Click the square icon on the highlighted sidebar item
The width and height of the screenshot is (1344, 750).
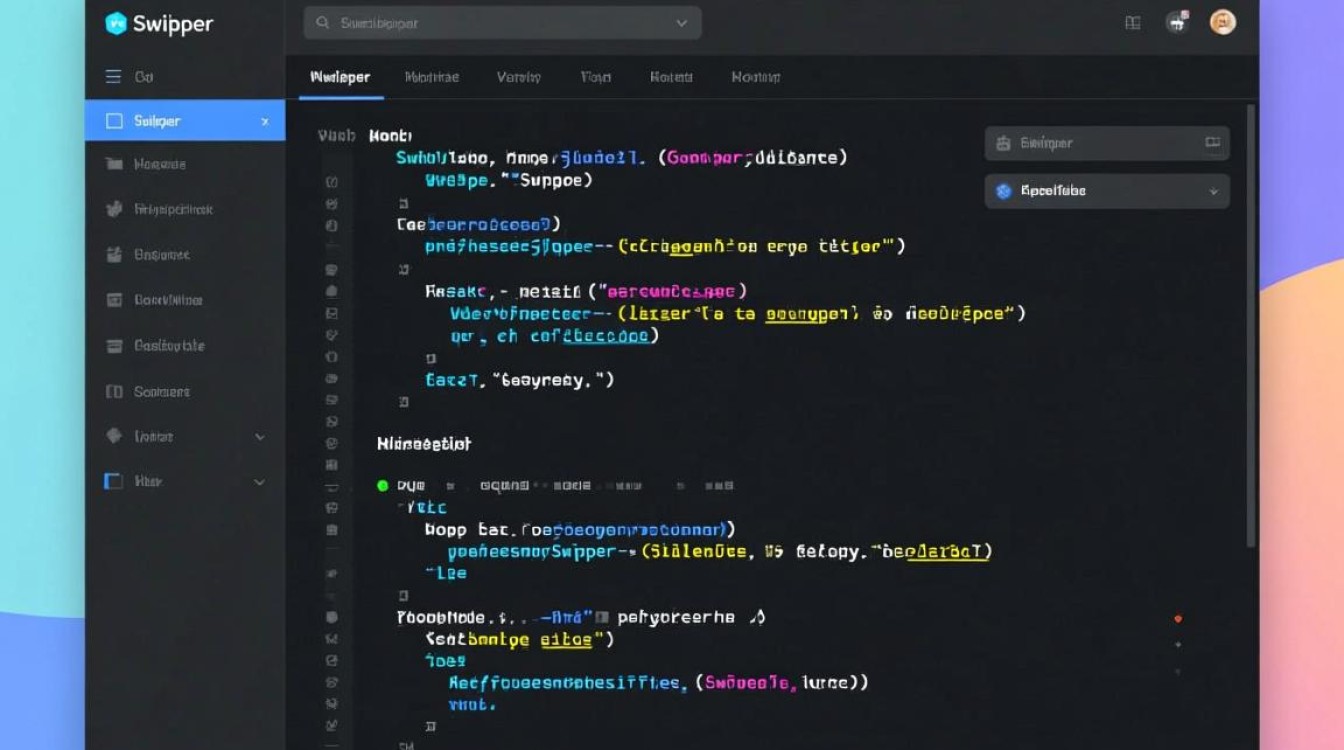pyautogui.click(x=114, y=121)
